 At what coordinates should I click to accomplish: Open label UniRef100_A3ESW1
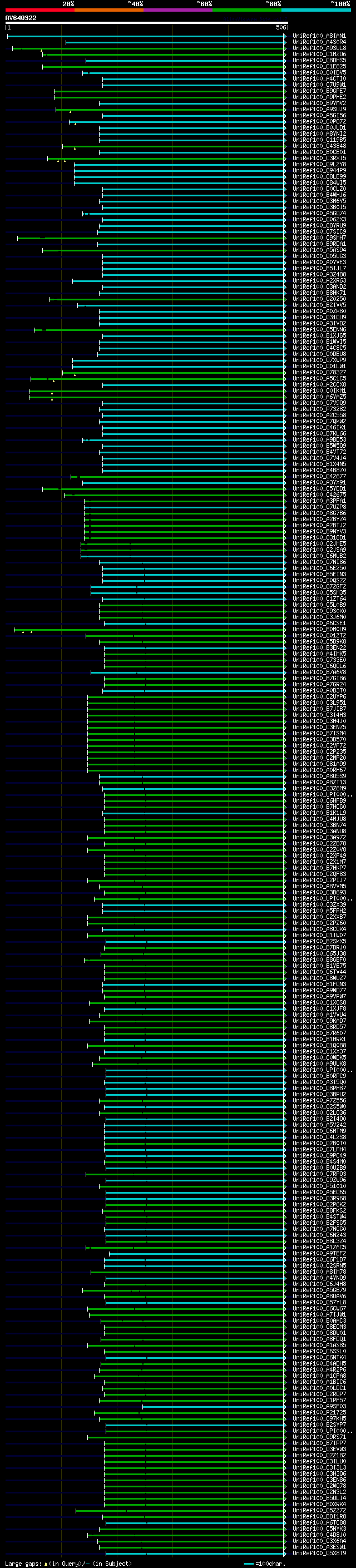[x=319, y=1547]
